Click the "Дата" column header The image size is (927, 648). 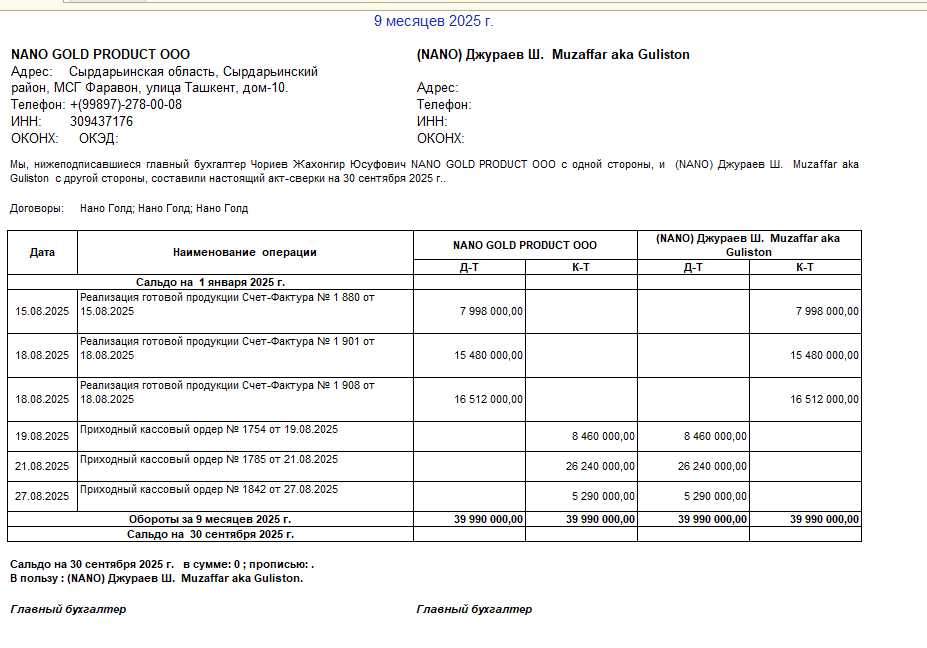(x=42, y=252)
